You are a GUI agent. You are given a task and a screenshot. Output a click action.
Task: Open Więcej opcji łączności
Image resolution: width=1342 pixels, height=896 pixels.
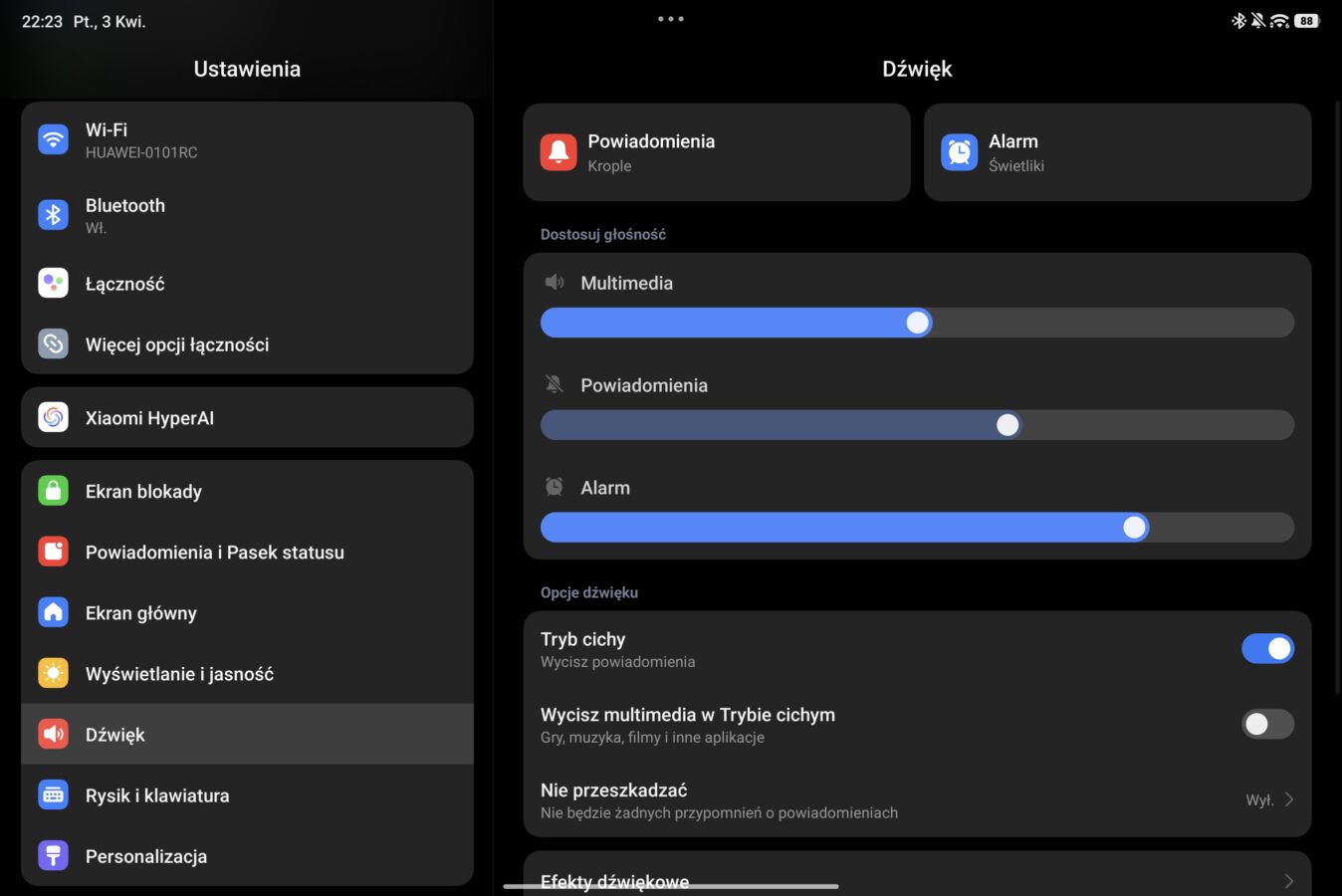coord(177,344)
